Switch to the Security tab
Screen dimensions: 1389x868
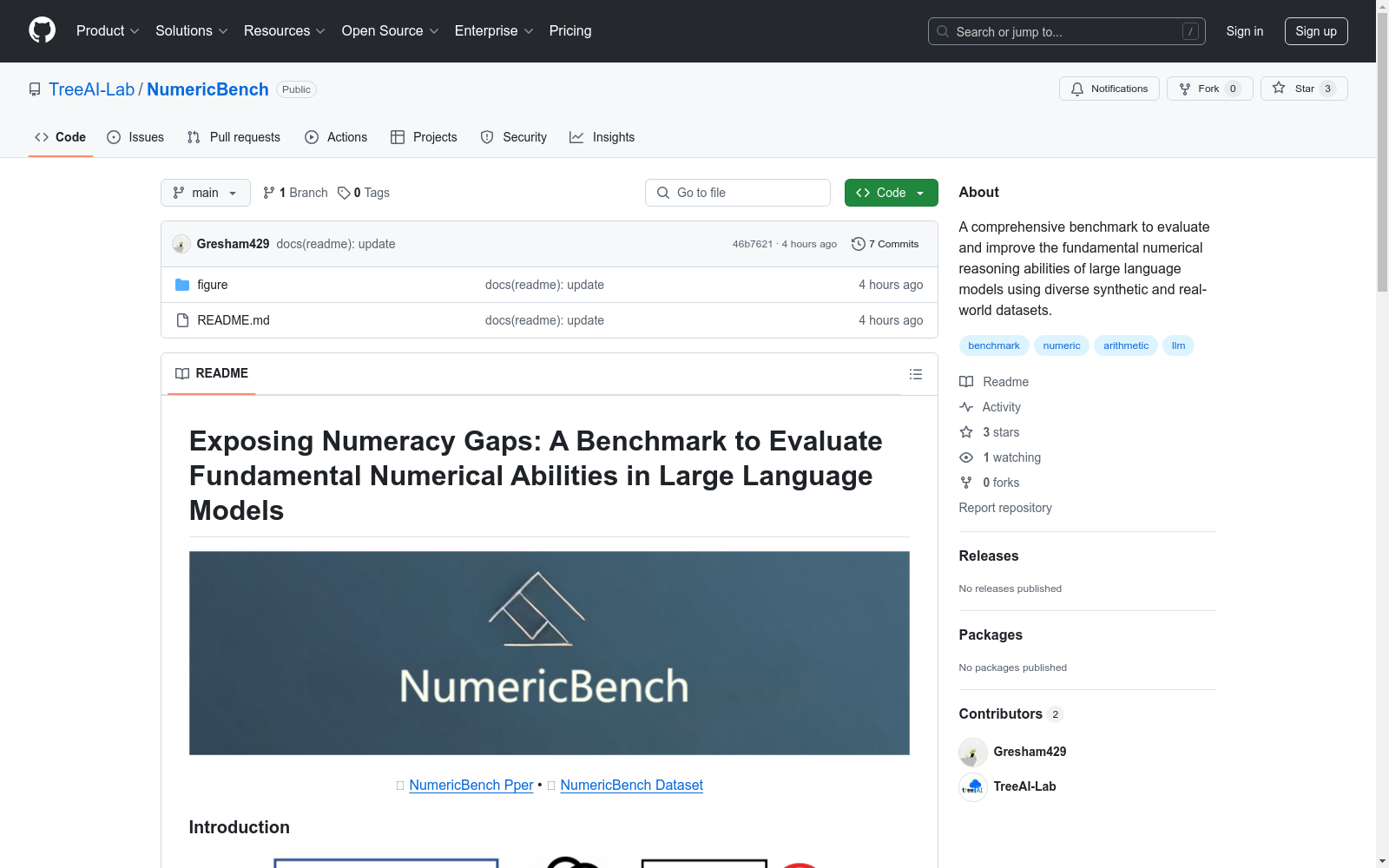point(514,137)
